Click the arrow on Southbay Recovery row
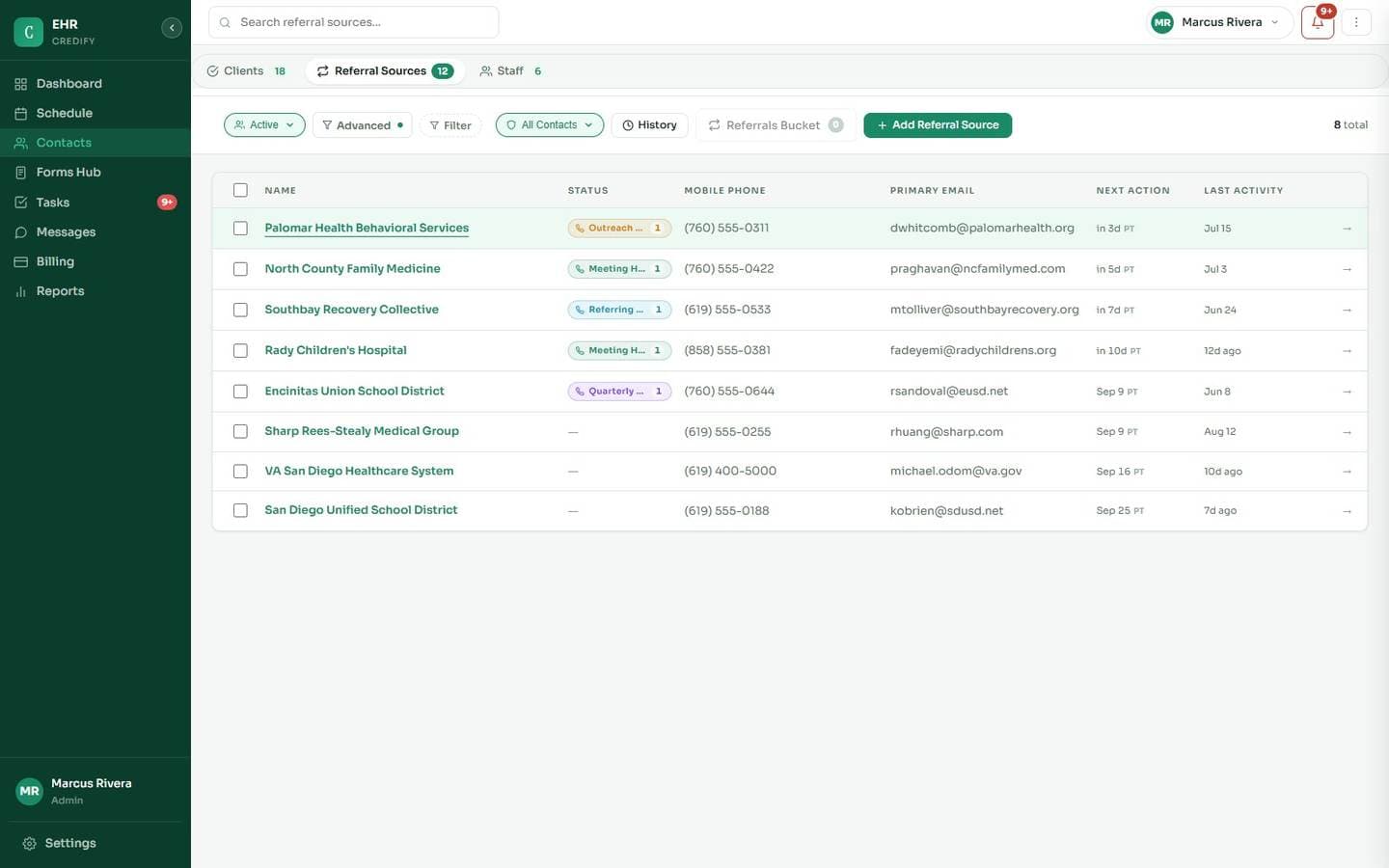 click(1347, 310)
